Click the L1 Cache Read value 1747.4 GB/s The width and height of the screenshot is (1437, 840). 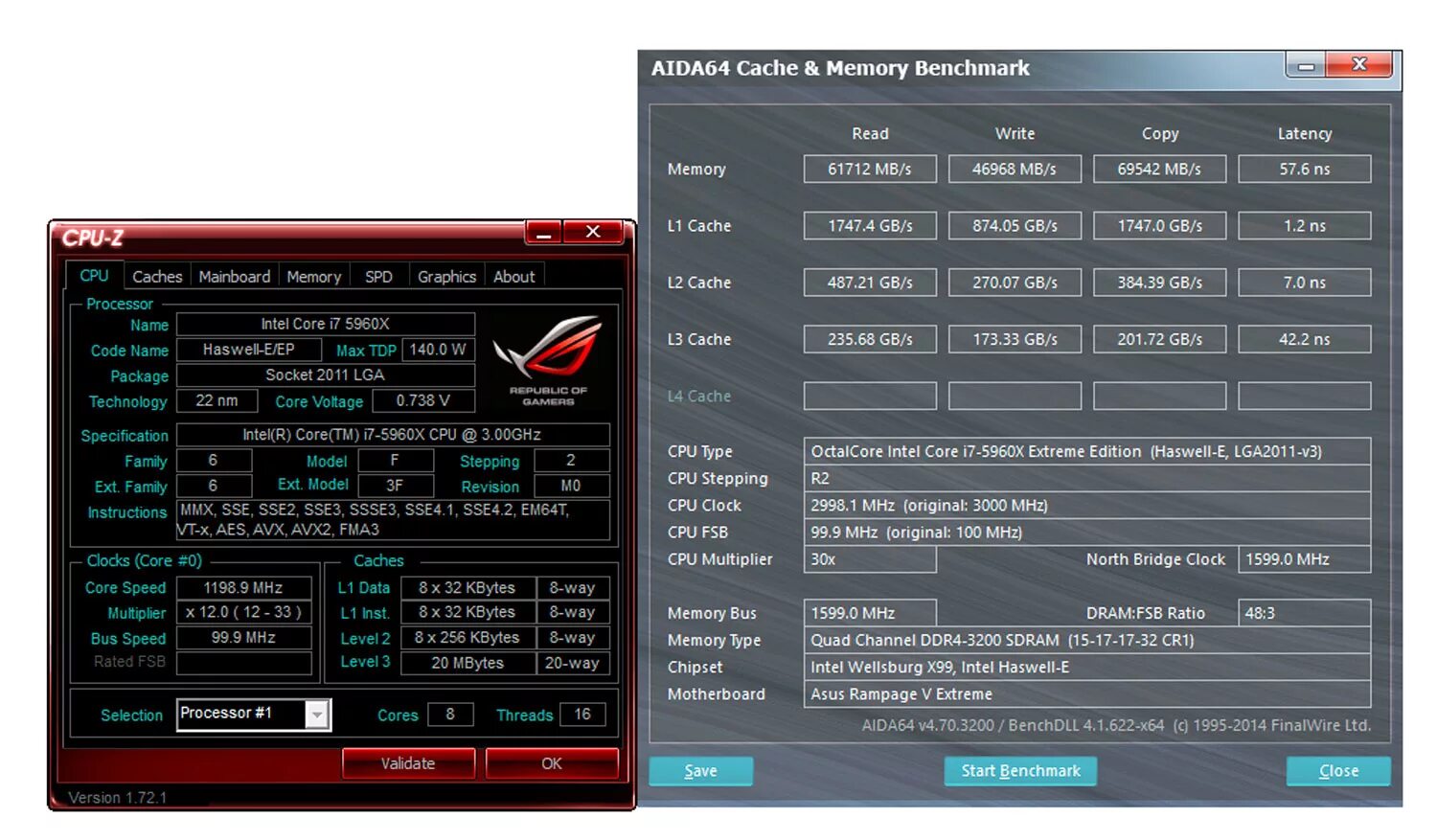click(870, 226)
